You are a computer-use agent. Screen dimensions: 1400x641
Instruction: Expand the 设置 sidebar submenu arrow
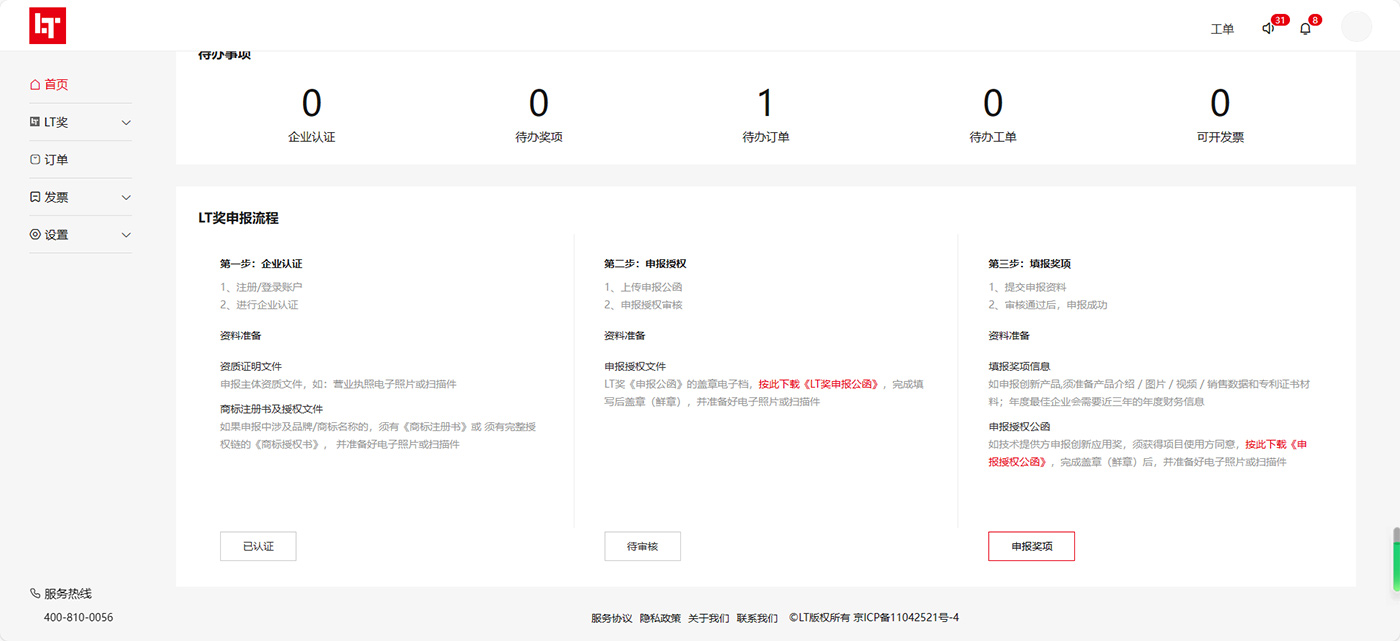pyautogui.click(x=126, y=235)
